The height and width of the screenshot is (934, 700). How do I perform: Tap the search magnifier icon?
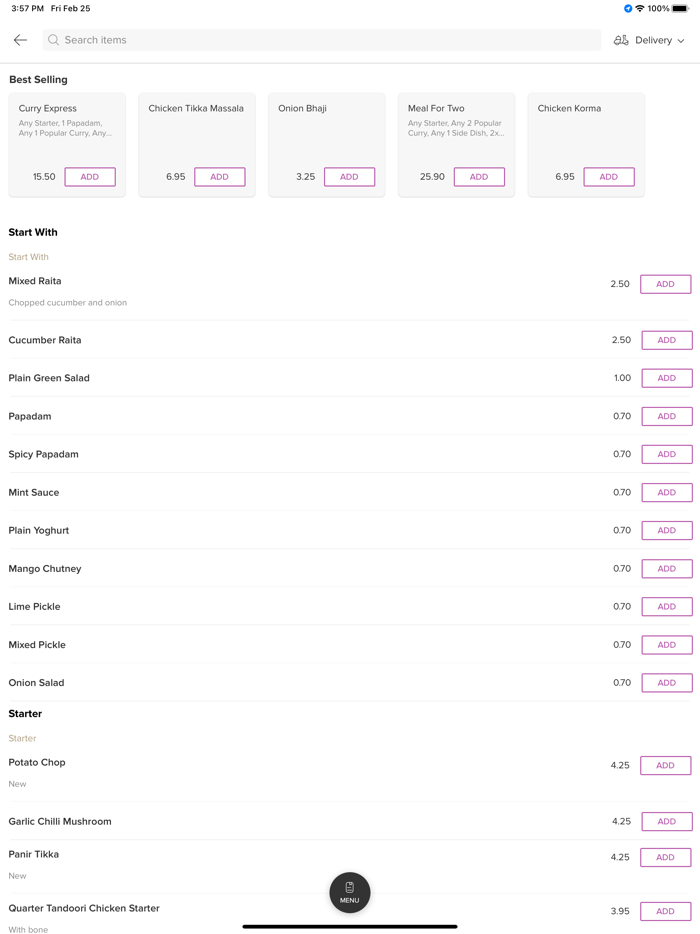click(54, 40)
